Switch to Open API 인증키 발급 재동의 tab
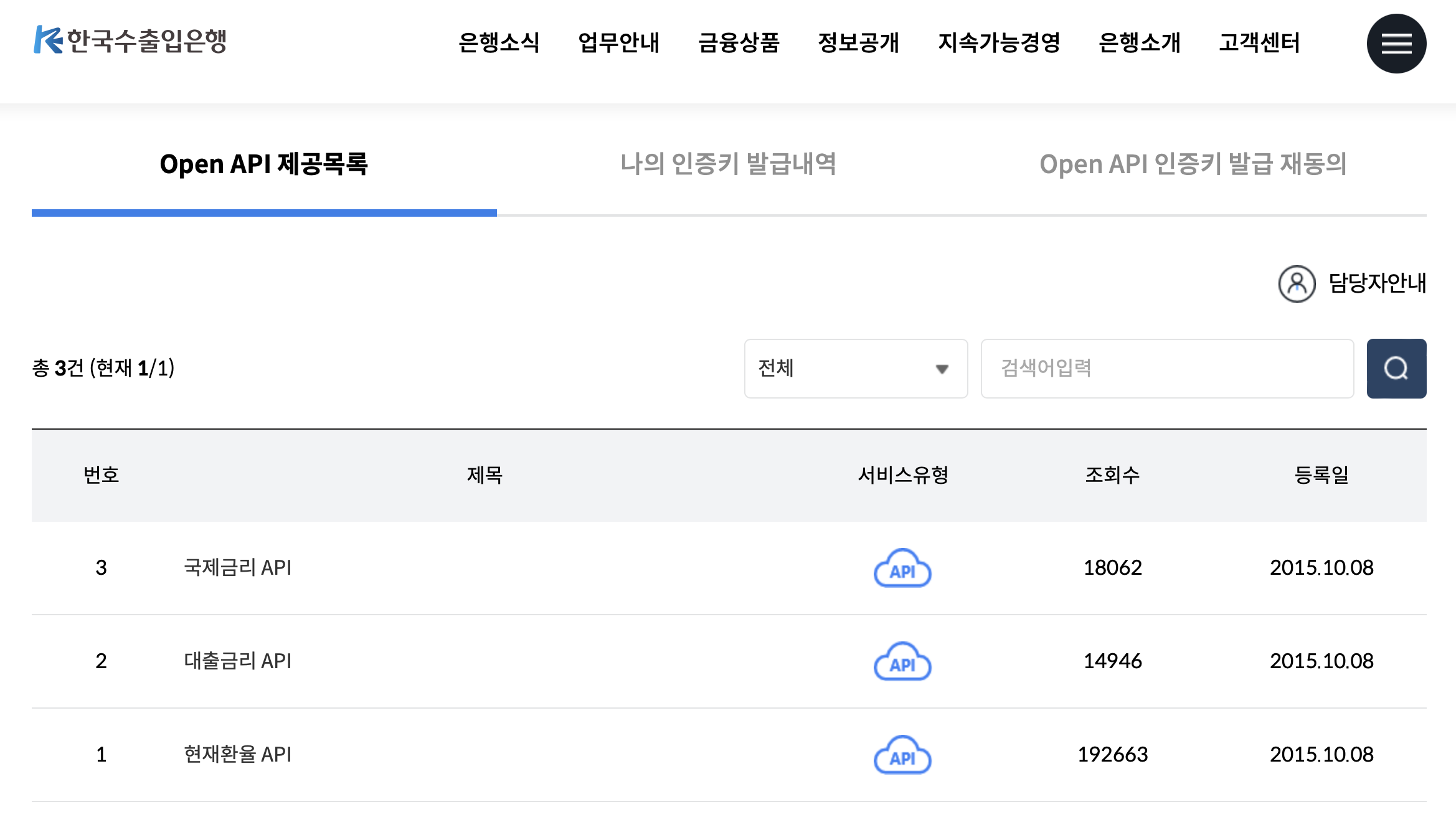 point(1193,164)
